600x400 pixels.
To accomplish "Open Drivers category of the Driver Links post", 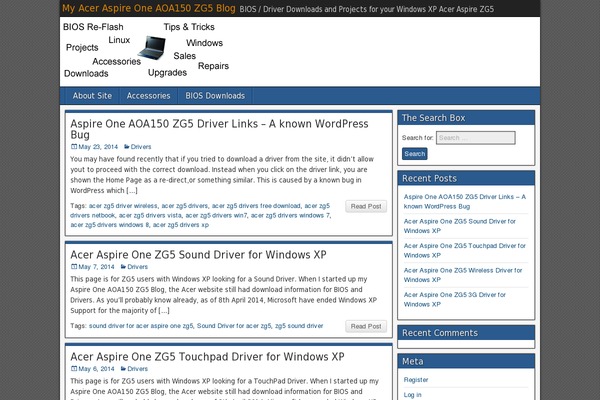I will [x=141, y=147].
